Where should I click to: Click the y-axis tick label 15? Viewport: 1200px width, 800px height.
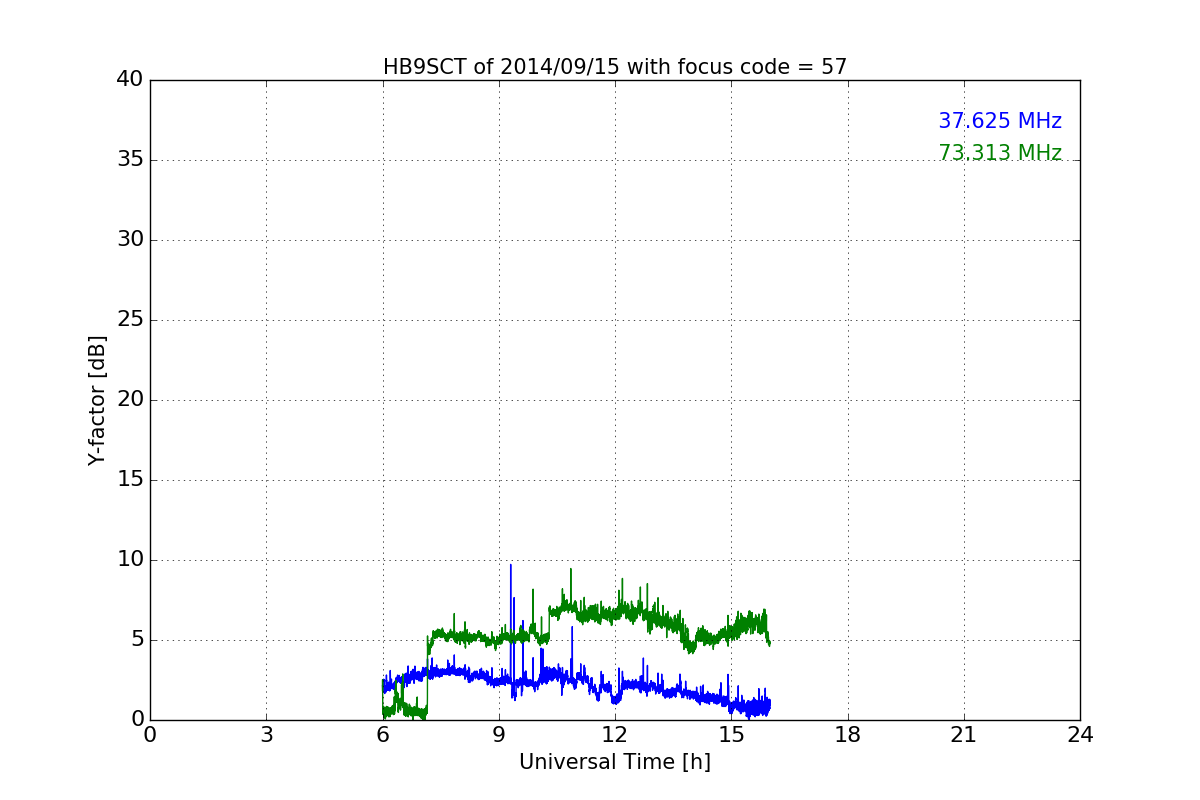tap(130, 480)
